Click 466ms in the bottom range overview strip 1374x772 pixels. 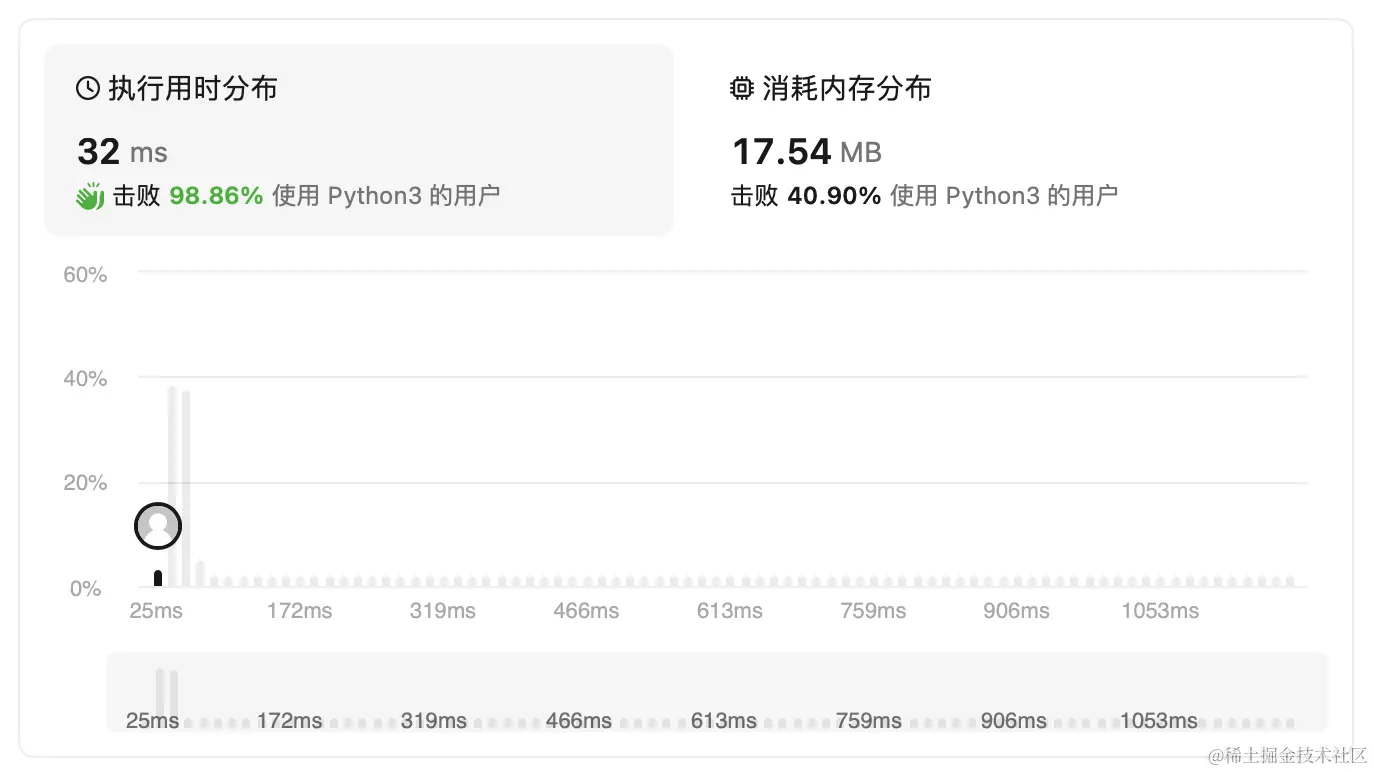pyautogui.click(x=578, y=721)
